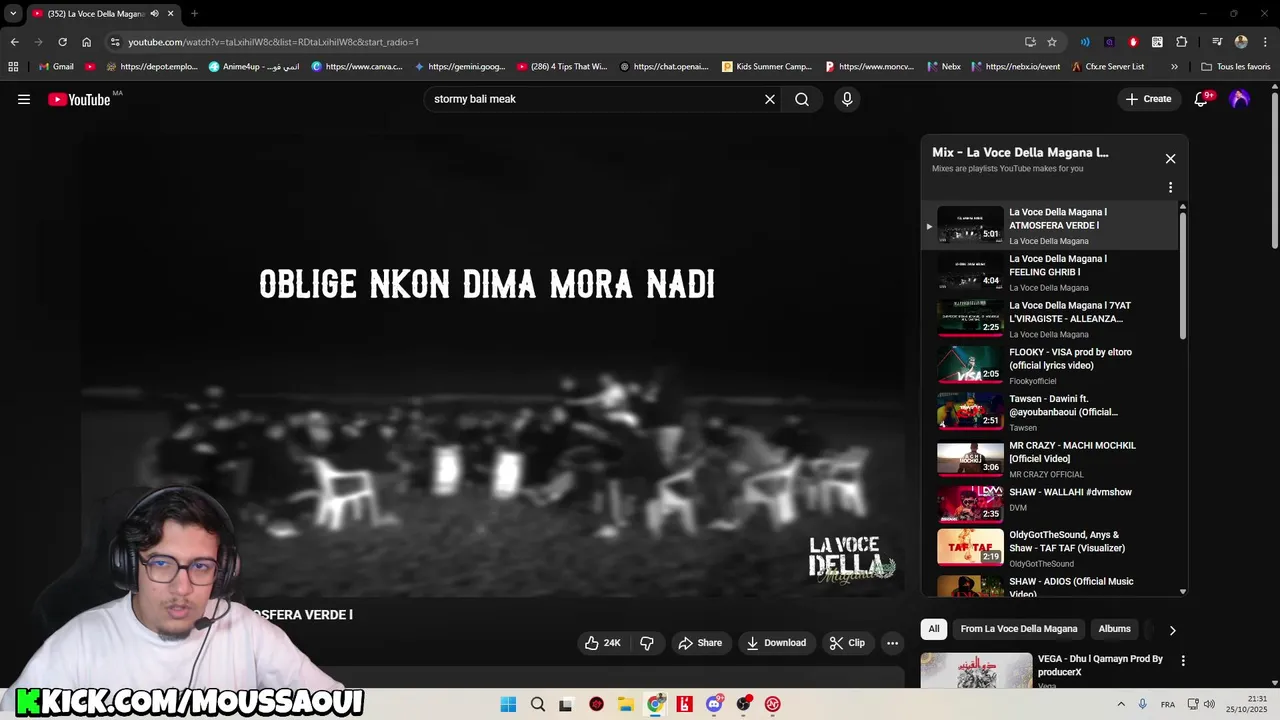
Task: Go to YouTube home via logo
Action: point(79,99)
